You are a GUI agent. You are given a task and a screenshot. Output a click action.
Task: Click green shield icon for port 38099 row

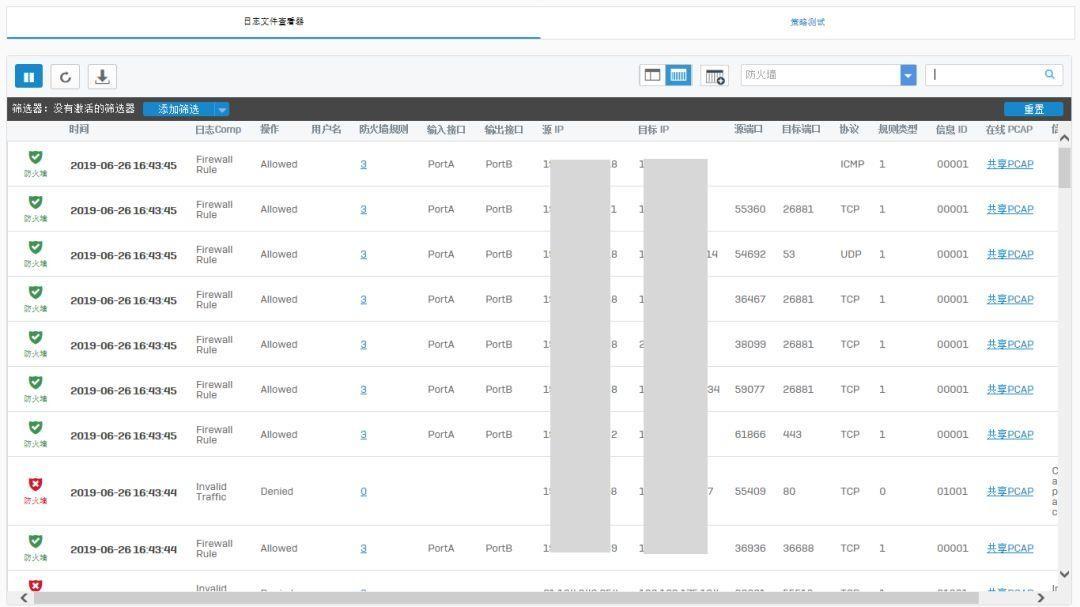pos(36,338)
